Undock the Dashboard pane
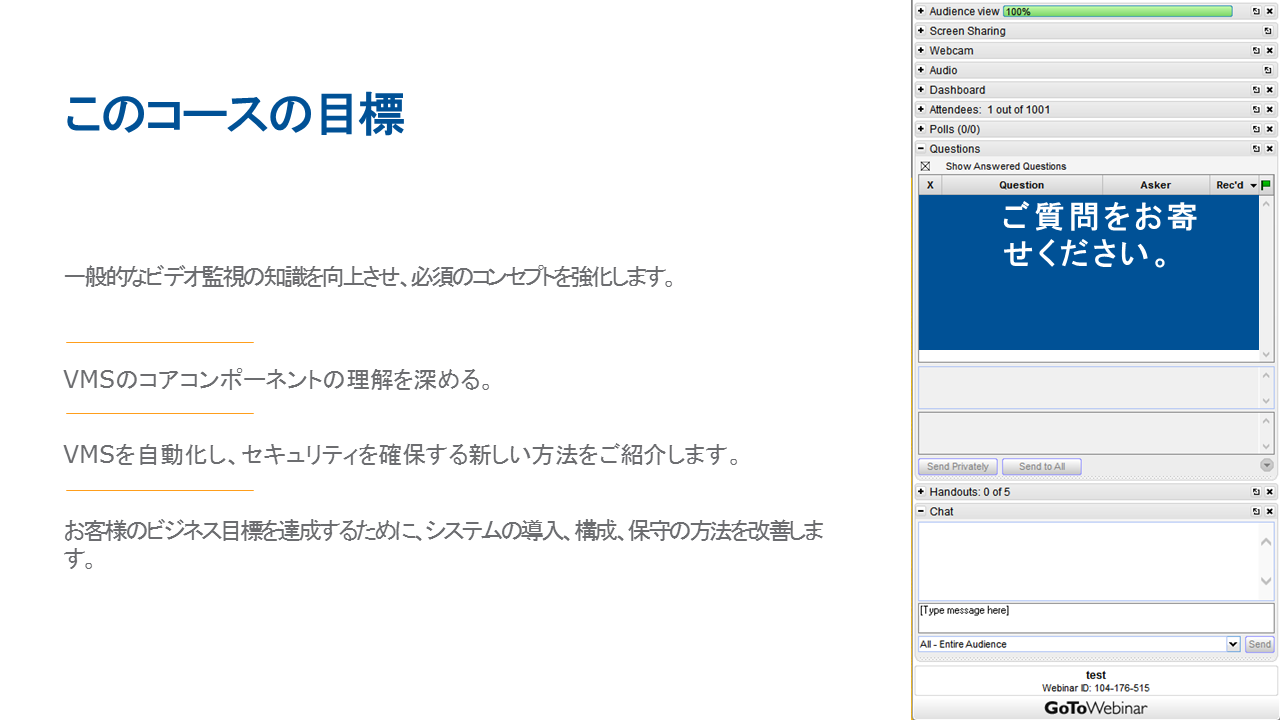The height and width of the screenshot is (720, 1280). coord(1256,90)
